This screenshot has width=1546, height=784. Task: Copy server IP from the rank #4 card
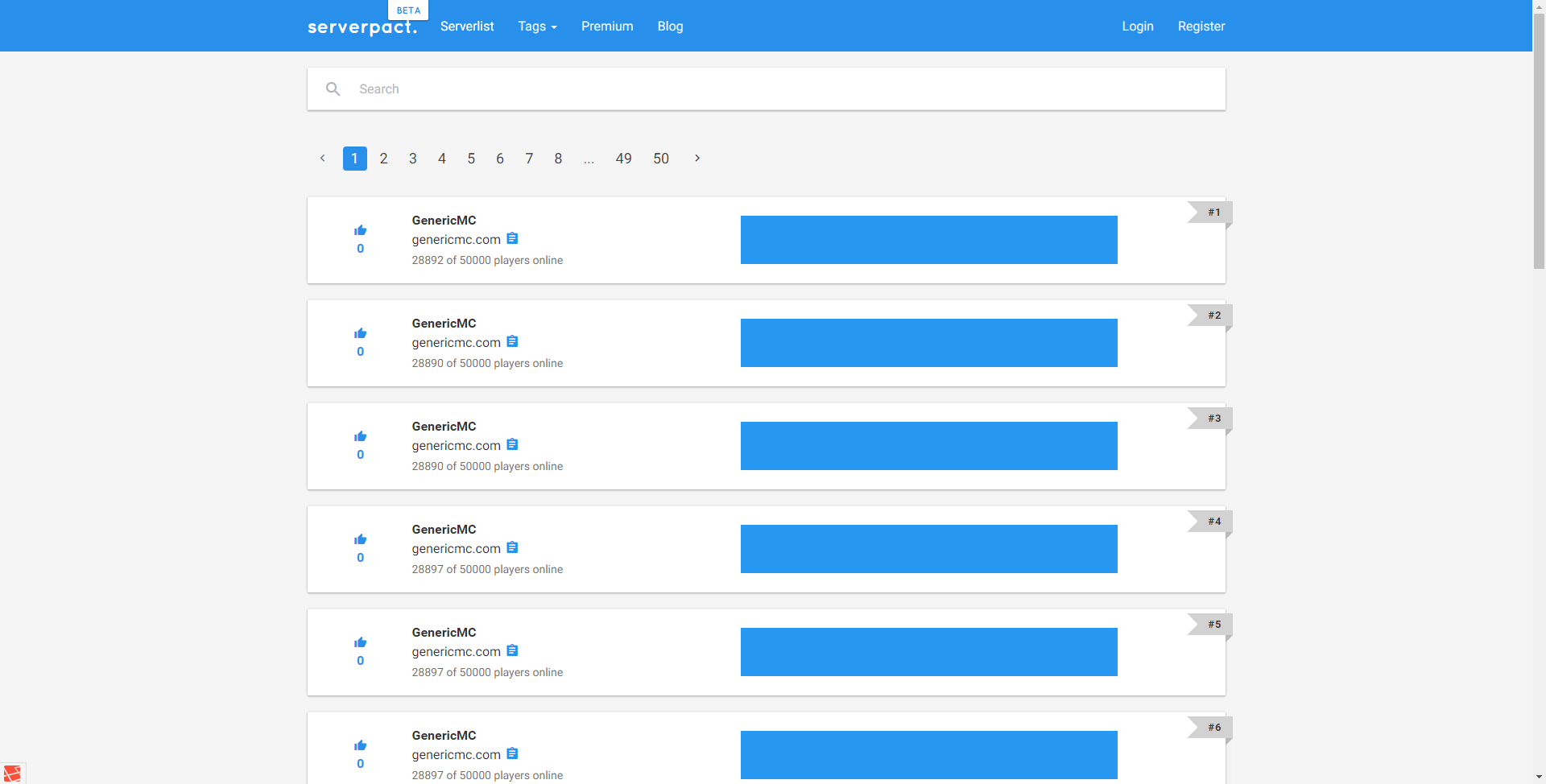(x=512, y=547)
